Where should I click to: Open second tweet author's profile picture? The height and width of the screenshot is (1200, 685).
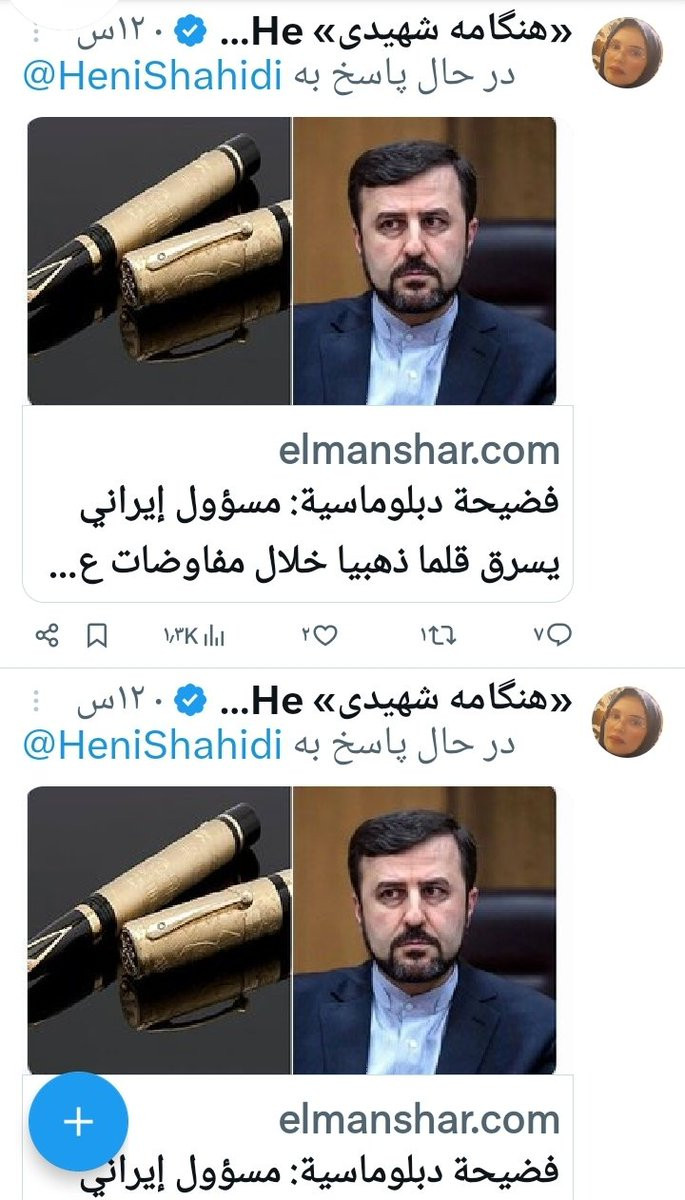tap(627, 721)
